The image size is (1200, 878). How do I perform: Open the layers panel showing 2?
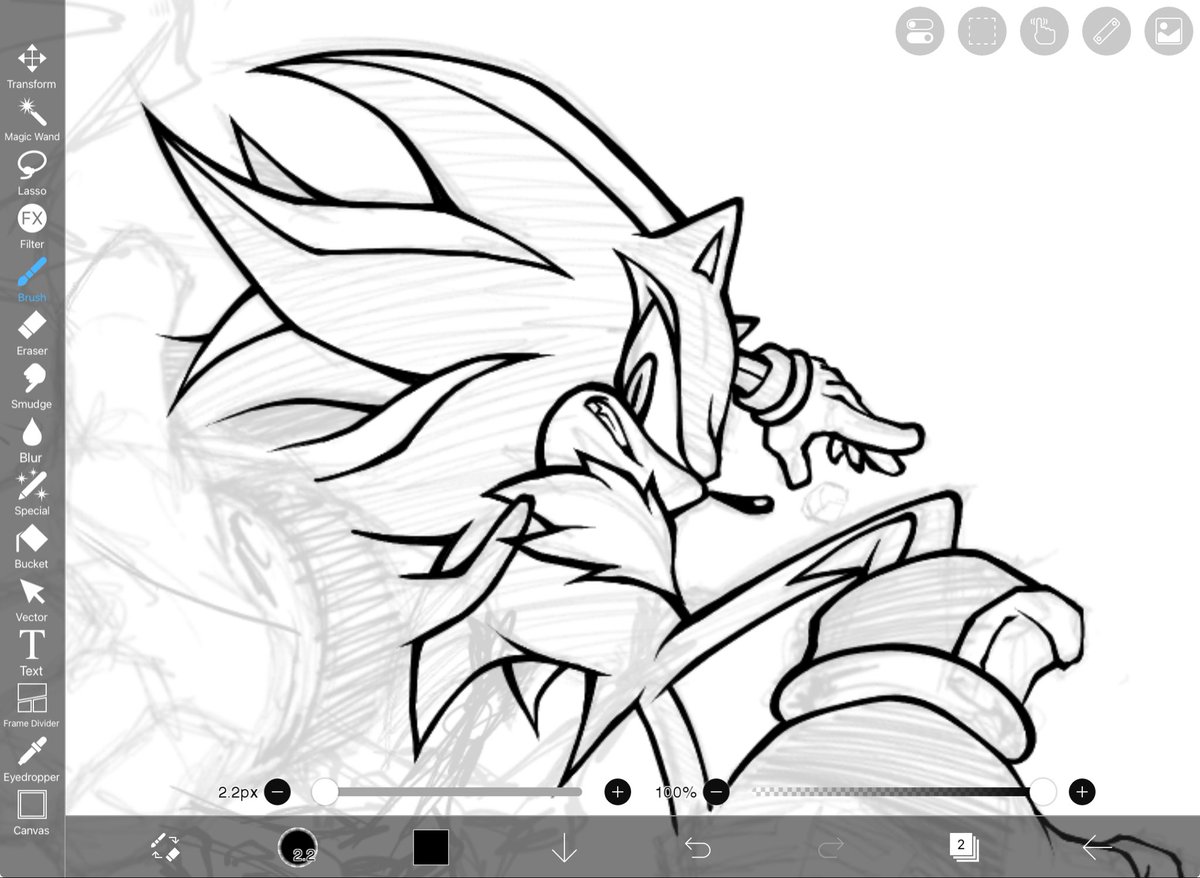coord(963,847)
